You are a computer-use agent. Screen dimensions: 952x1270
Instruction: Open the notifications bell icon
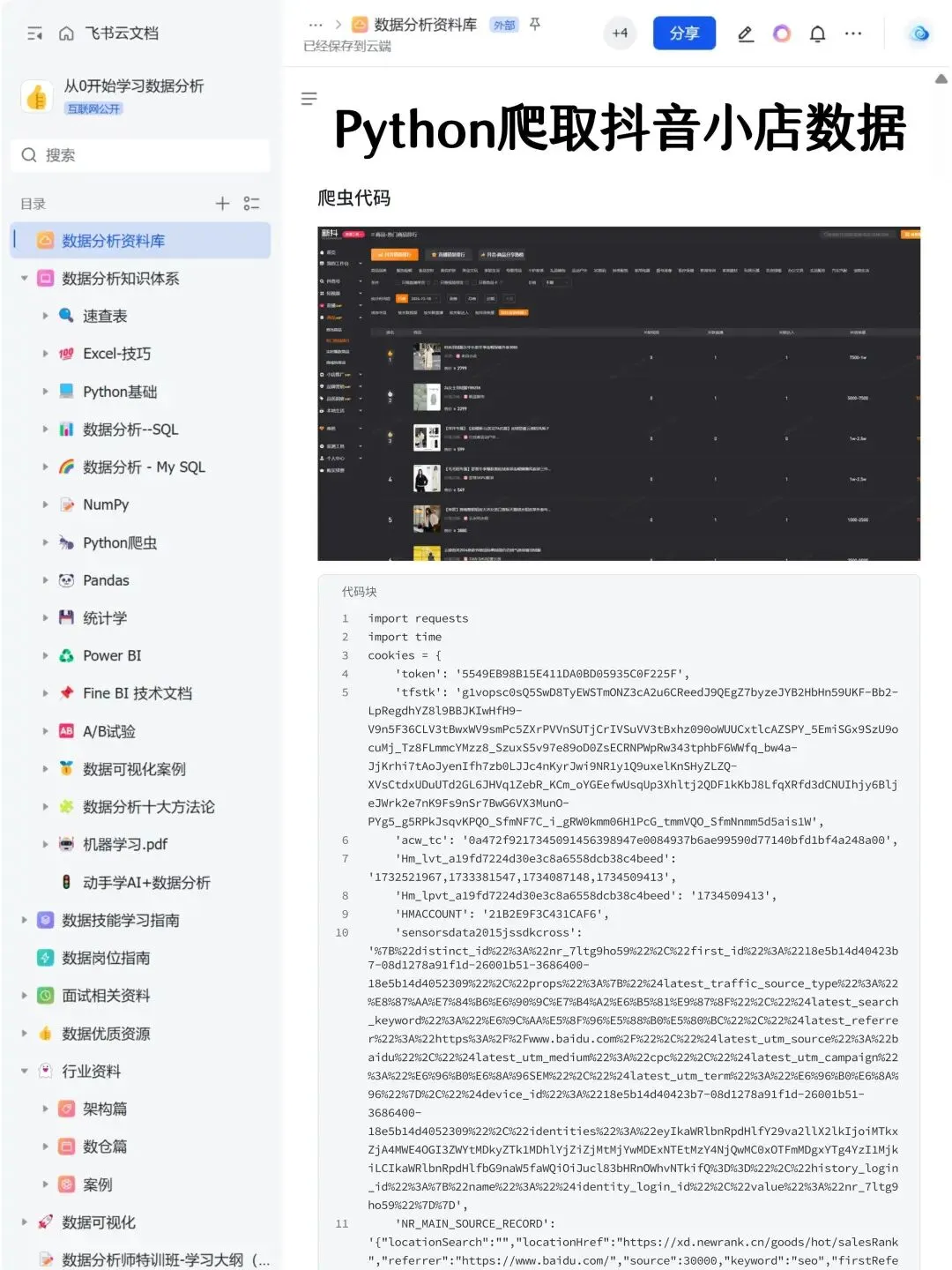[x=818, y=34]
